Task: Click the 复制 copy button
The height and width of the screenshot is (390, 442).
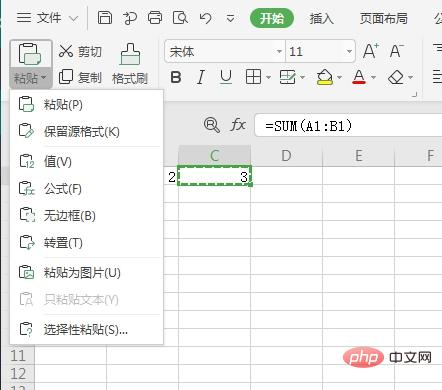Action: 80,77
